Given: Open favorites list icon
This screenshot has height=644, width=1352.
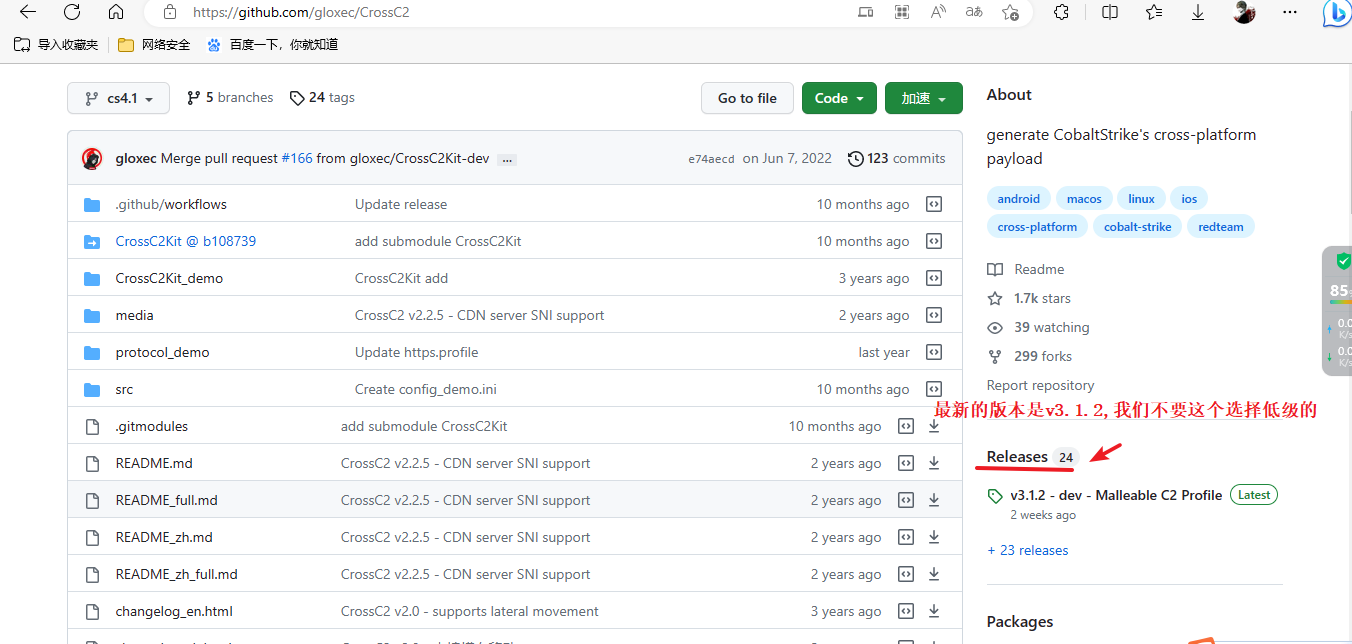Looking at the screenshot, I should click(1154, 12).
